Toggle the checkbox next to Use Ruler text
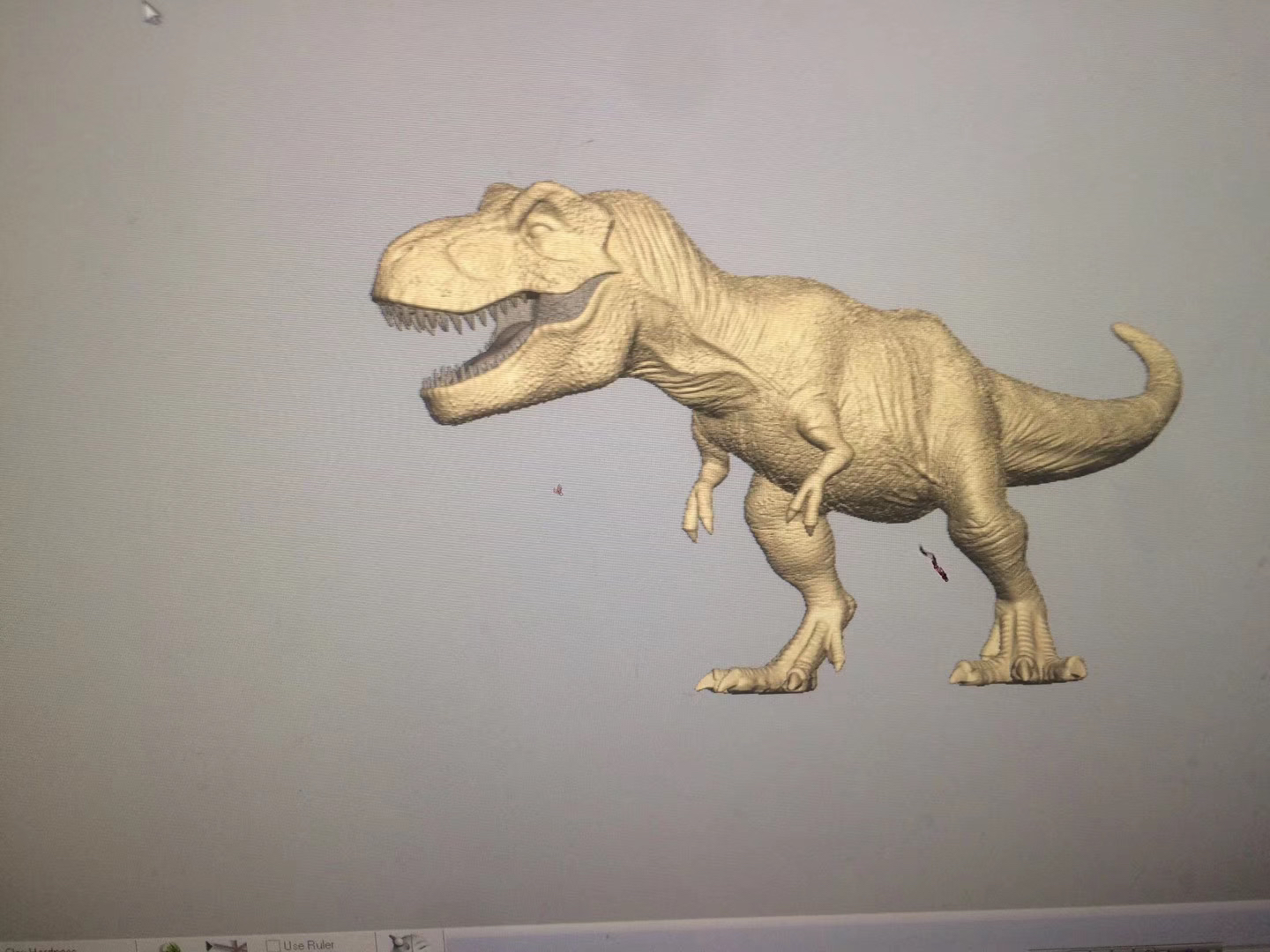Image resolution: width=1270 pixels, height=952 pixels. click(273, 946)
